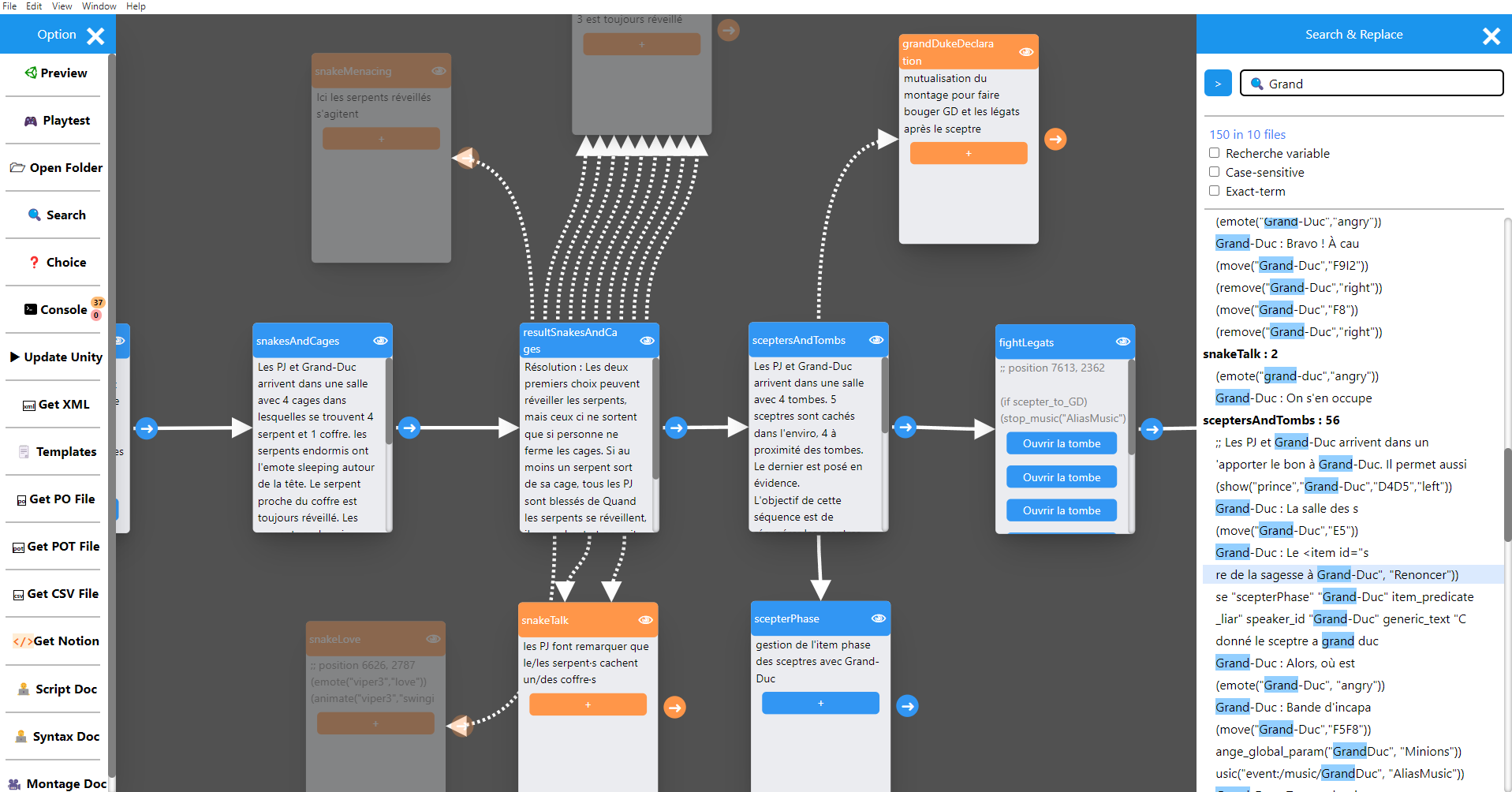Open the Window menu
The height and width of the screenshot is (792, 1512).
click(x=99, y=6)
